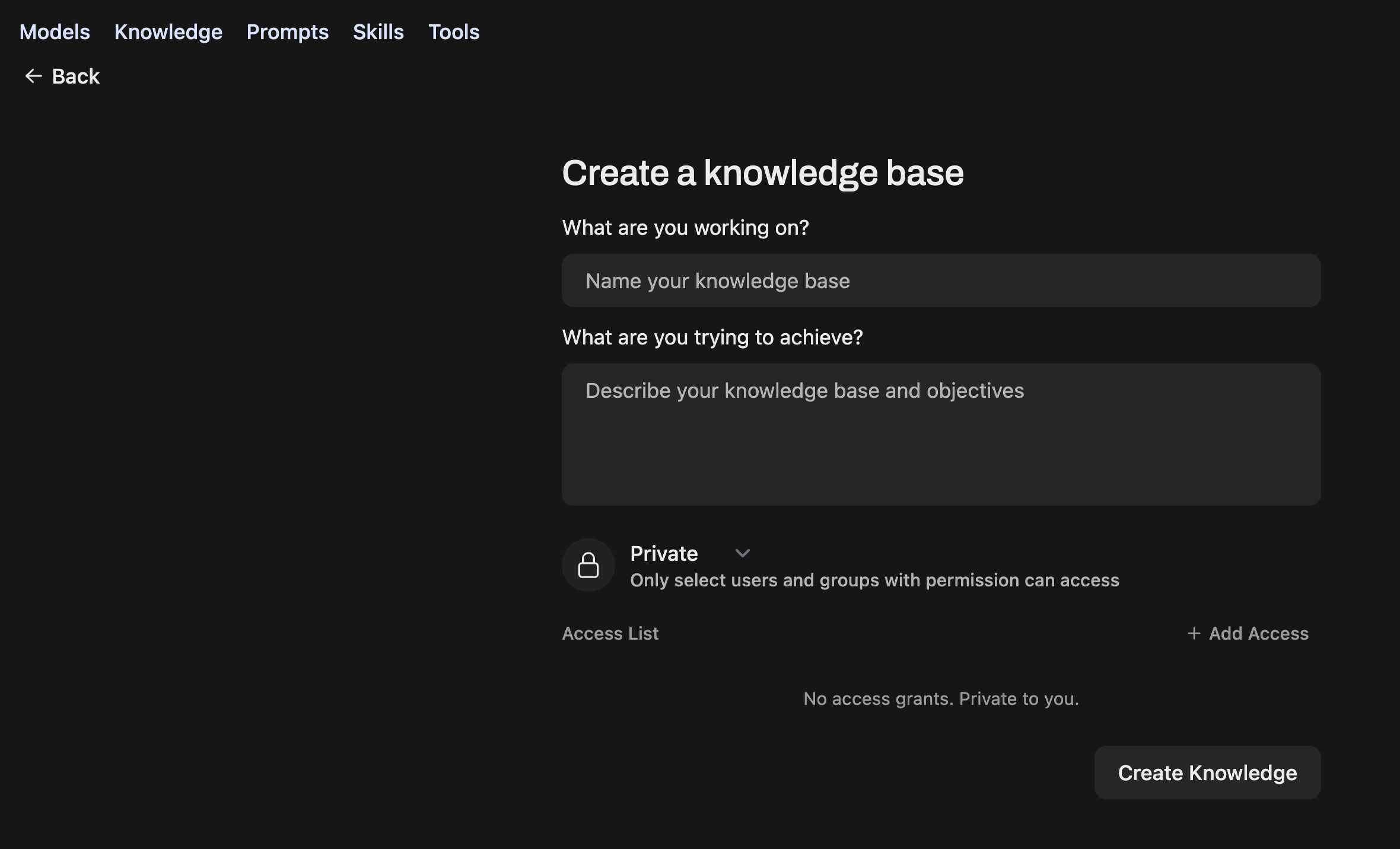Click the back arrow icon

[34, 76]
